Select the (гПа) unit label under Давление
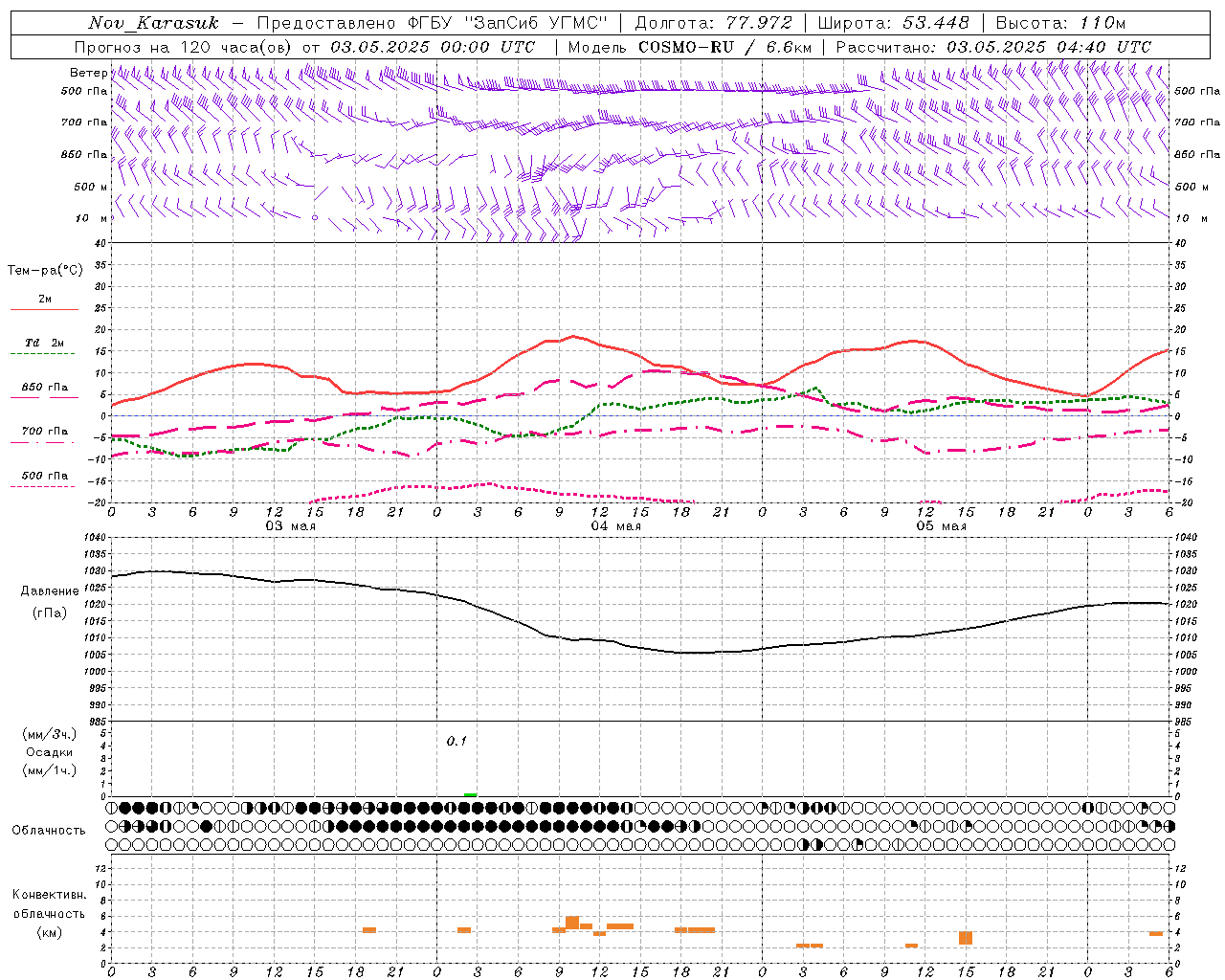Image resolution: width=1225 pixels, height=980 pixels. pyautogui.click(x=50, y=613)
